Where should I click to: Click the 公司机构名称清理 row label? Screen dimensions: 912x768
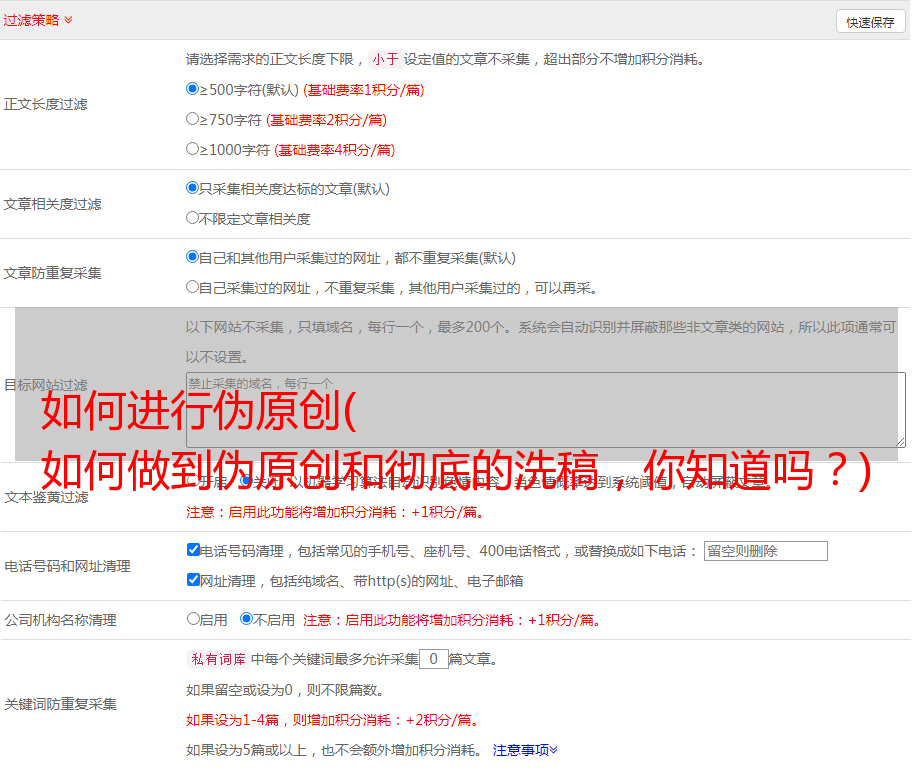pos(60,620)
